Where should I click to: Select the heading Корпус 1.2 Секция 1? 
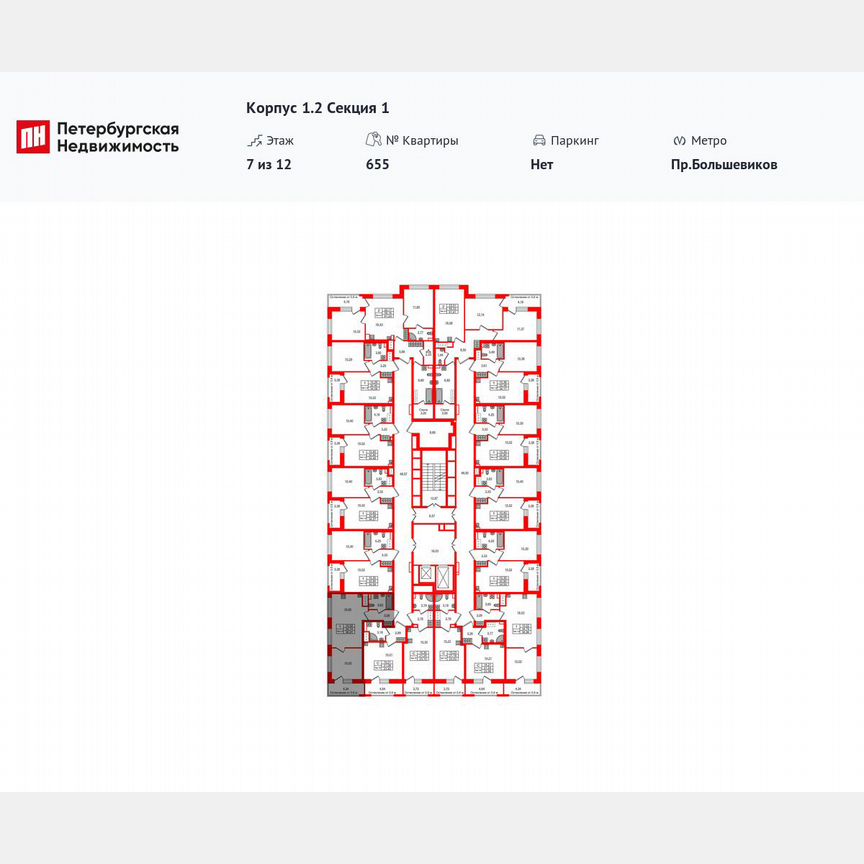317,108
